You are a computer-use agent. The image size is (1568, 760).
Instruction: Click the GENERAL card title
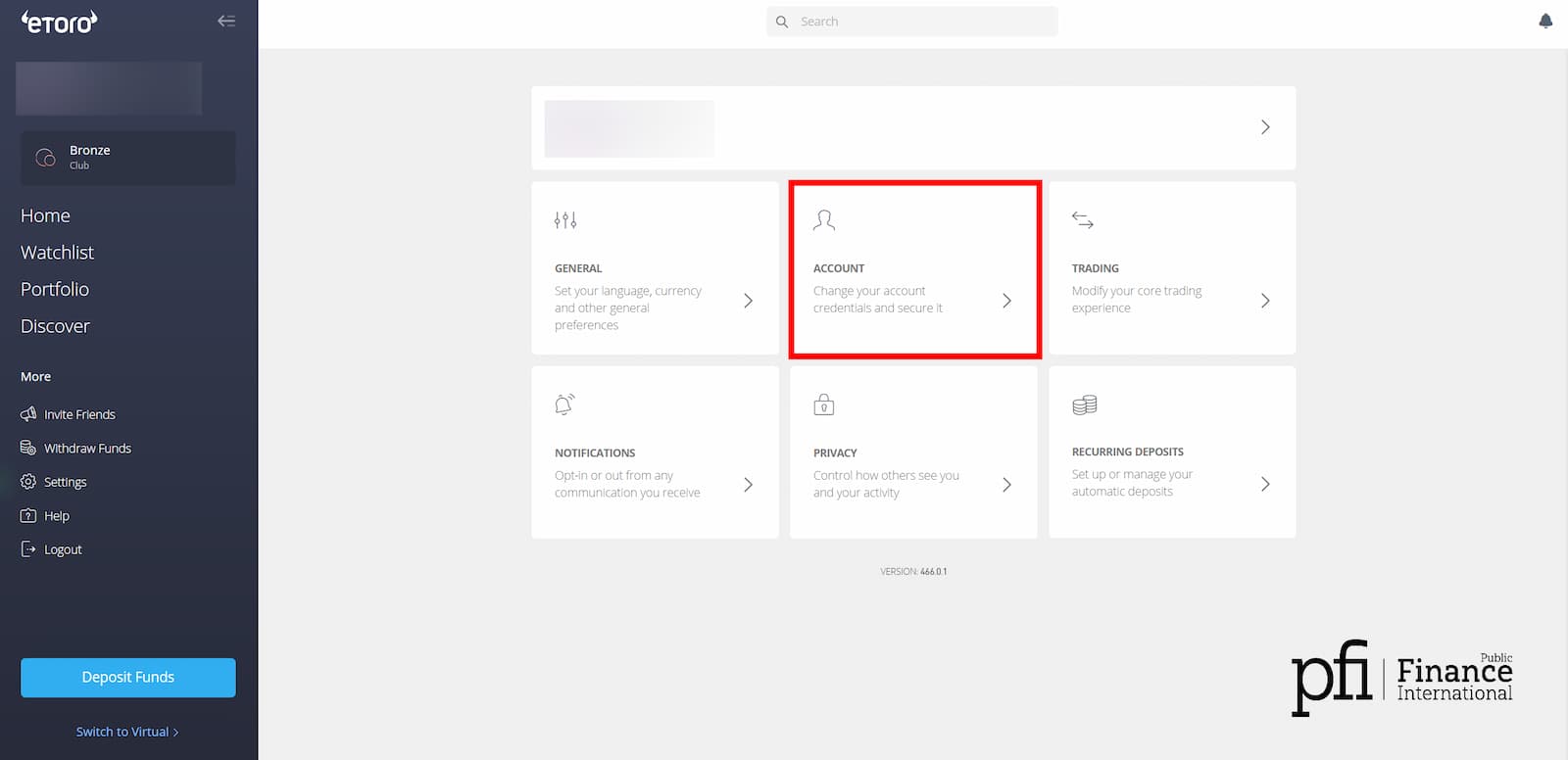(578, 268)
